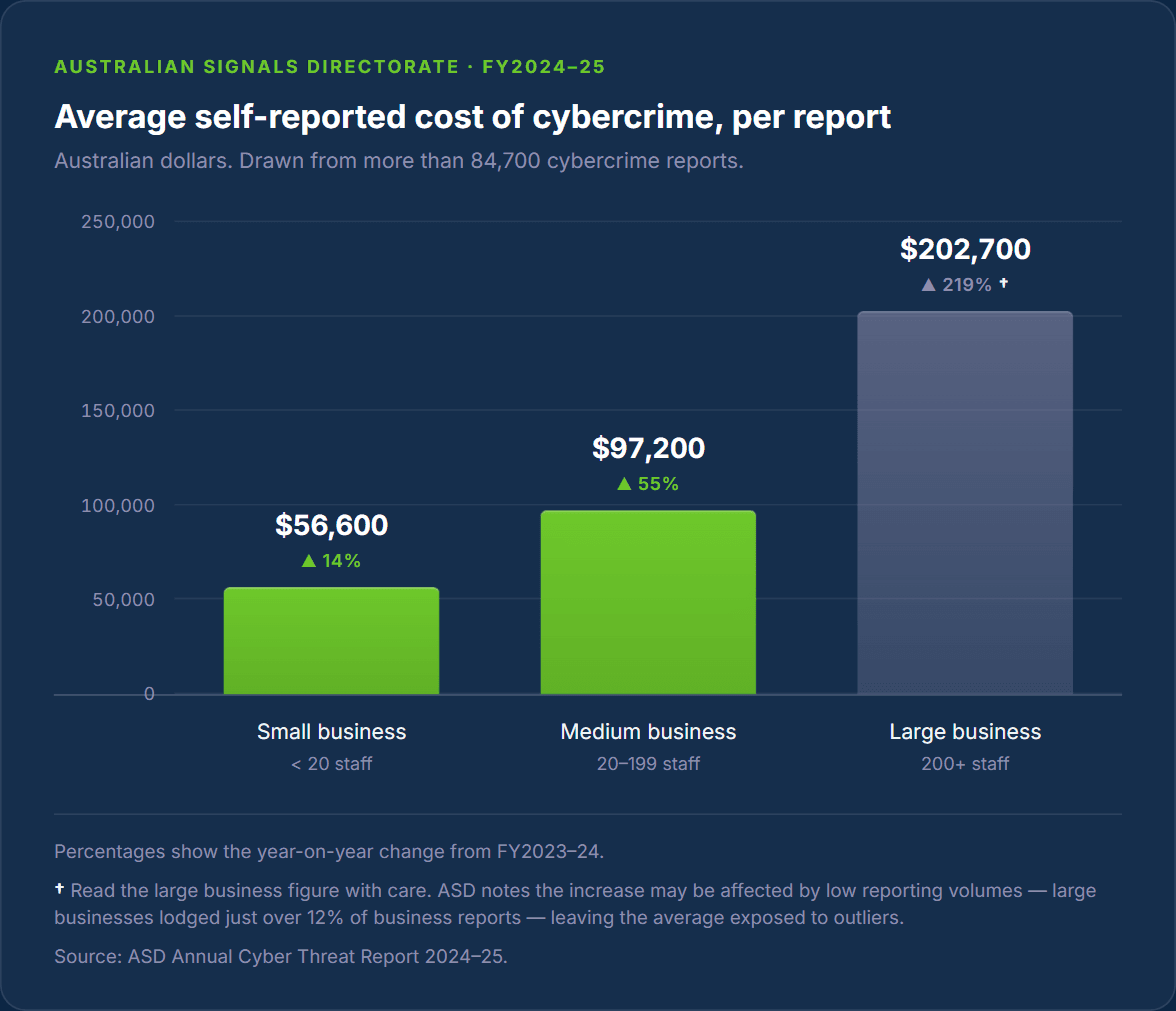Click the '< 20 staff' caption
The width and height of the screenshot is (1176, 1011).
click(332, 764)
